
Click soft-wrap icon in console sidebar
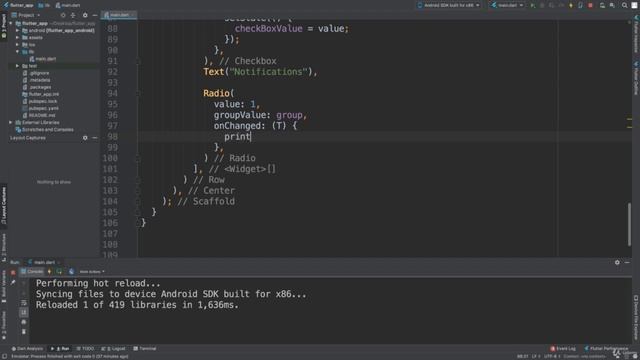click(24, 302)
